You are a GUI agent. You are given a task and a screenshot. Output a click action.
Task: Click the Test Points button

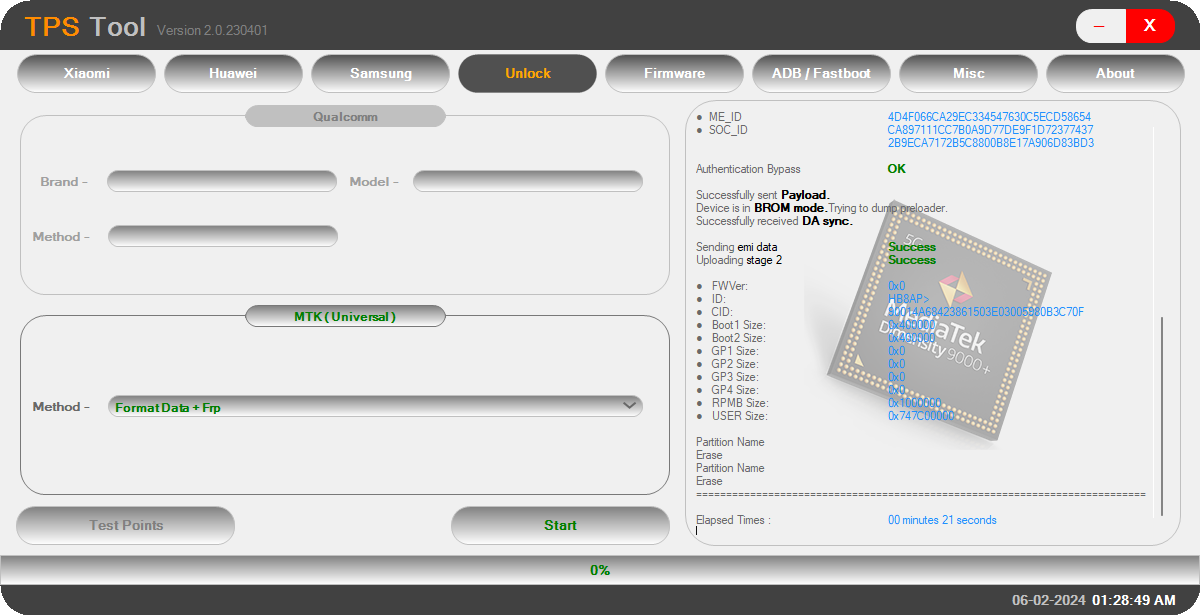point(126,525)
